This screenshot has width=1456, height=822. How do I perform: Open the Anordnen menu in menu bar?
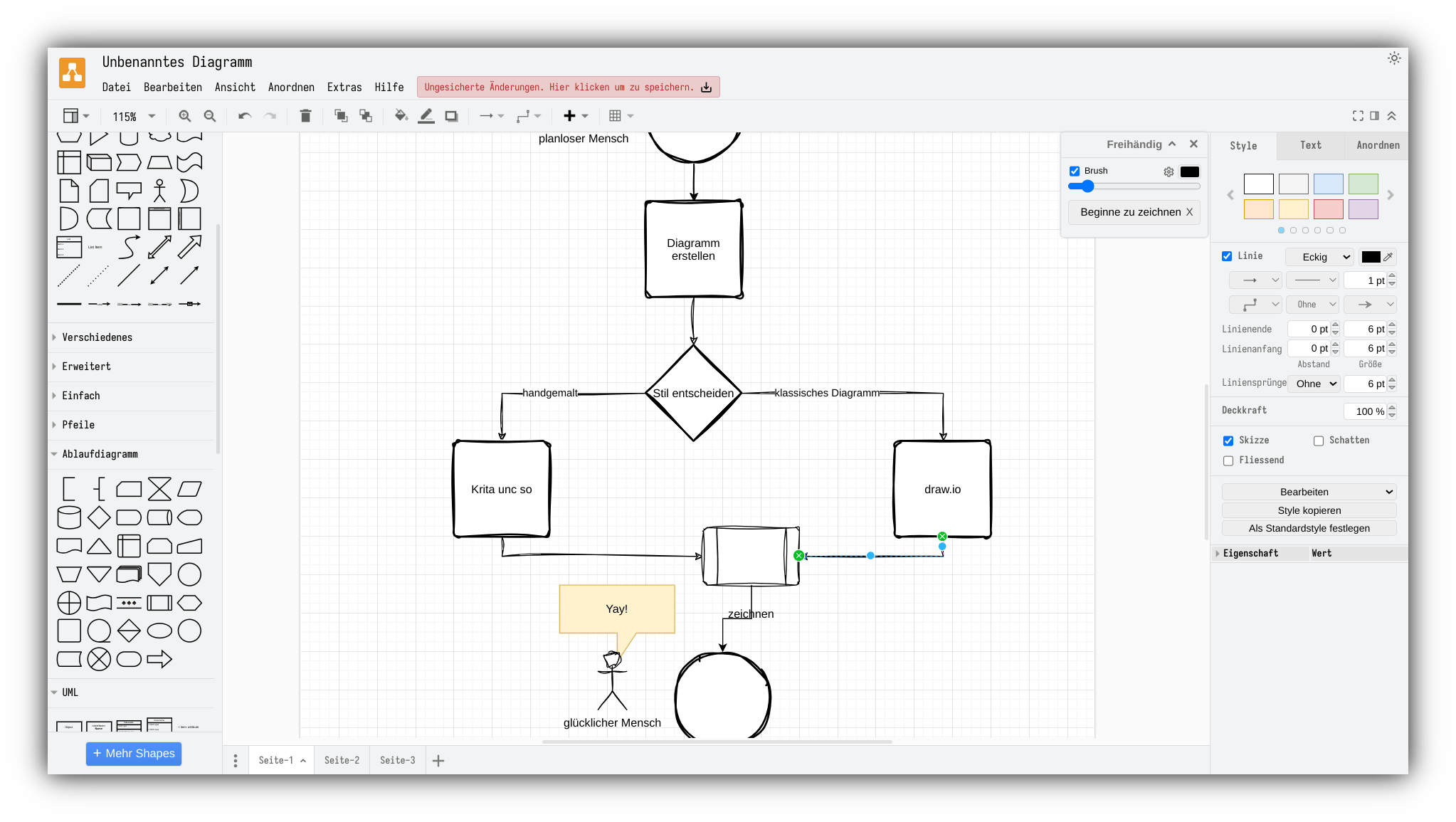click(x=291, y=87)
